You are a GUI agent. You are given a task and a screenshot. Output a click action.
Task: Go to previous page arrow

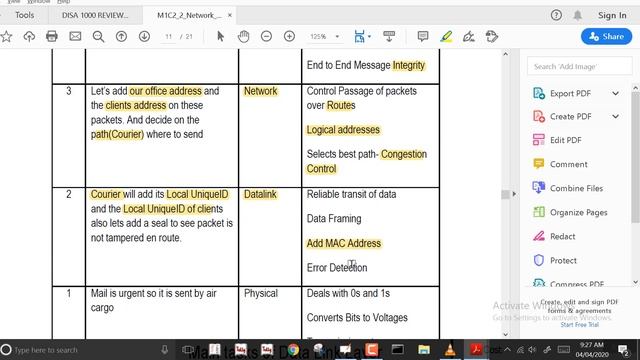(121, 36)
